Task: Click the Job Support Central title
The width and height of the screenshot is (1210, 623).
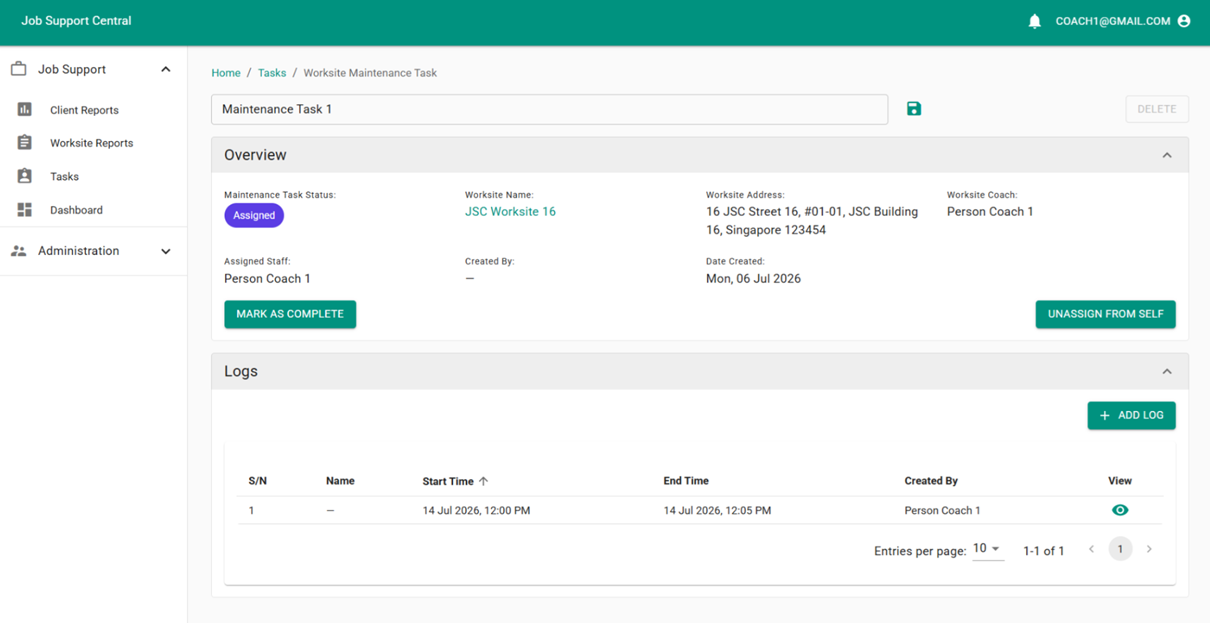Action: pos(76,21)
